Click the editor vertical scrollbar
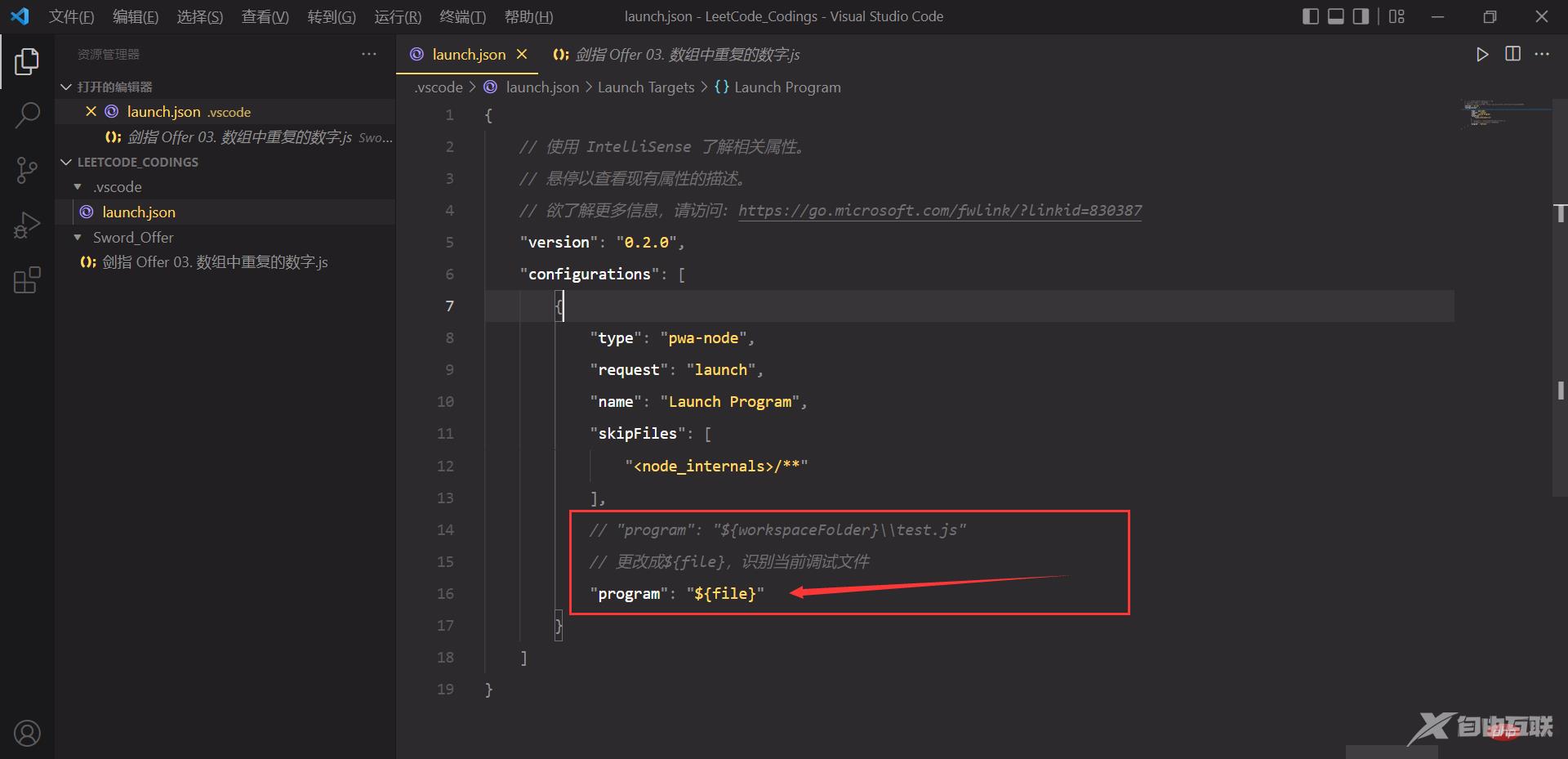Image resolution: width=1568 pixels, height=759 pixels. pos(1560,298)
